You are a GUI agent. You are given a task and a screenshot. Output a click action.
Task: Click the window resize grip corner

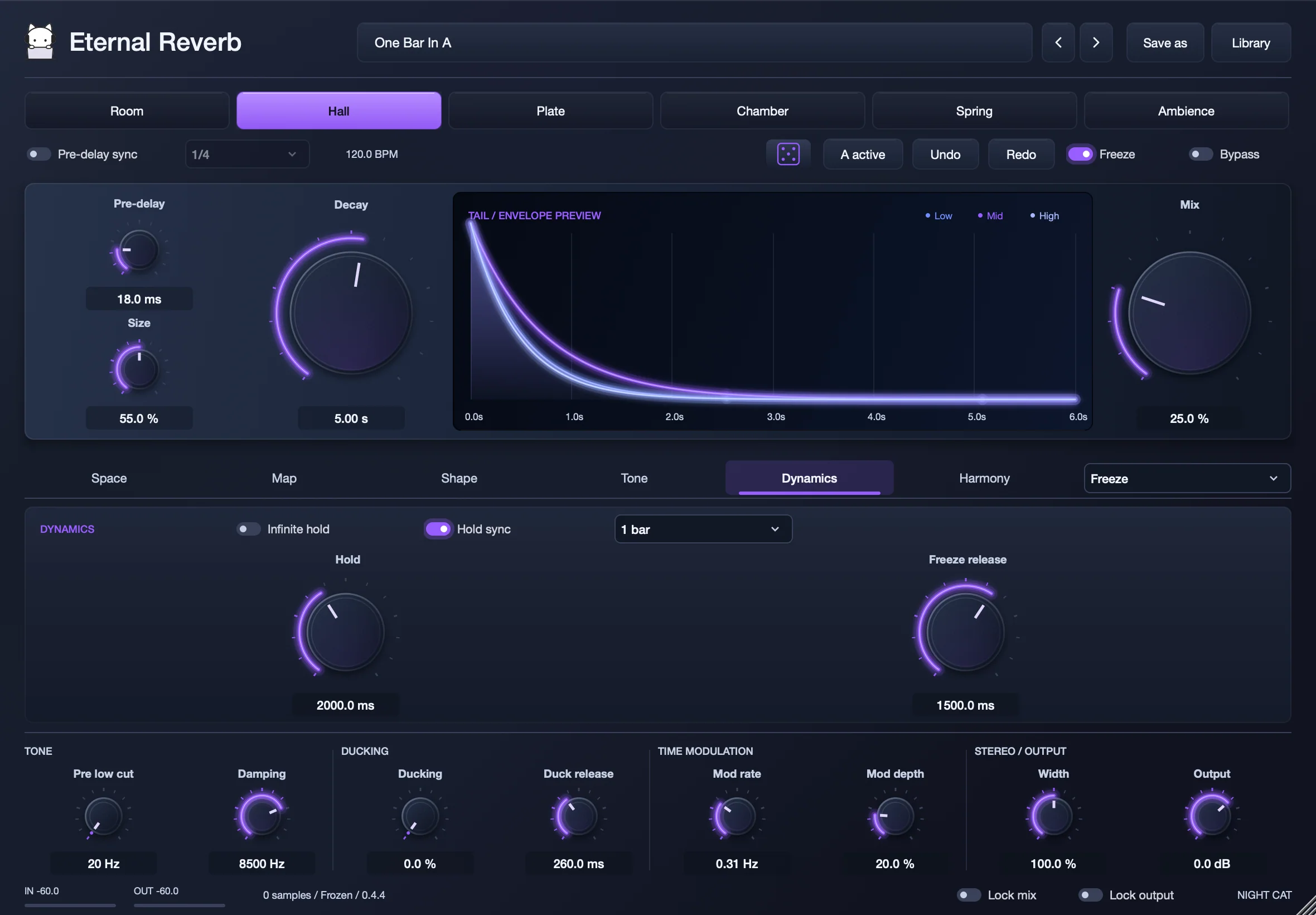point(1307,906)
